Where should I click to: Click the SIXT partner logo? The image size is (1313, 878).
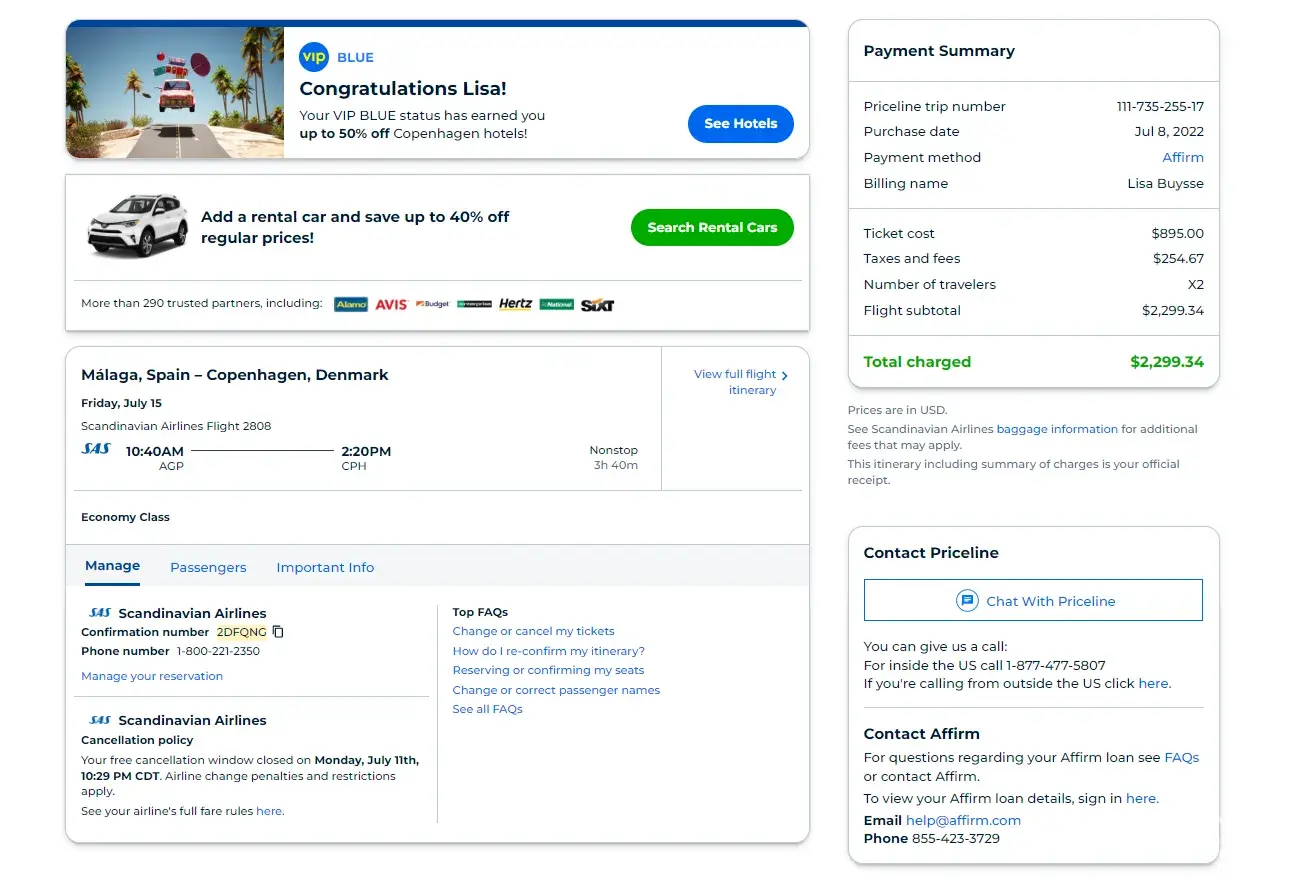[x=597, y=304]
